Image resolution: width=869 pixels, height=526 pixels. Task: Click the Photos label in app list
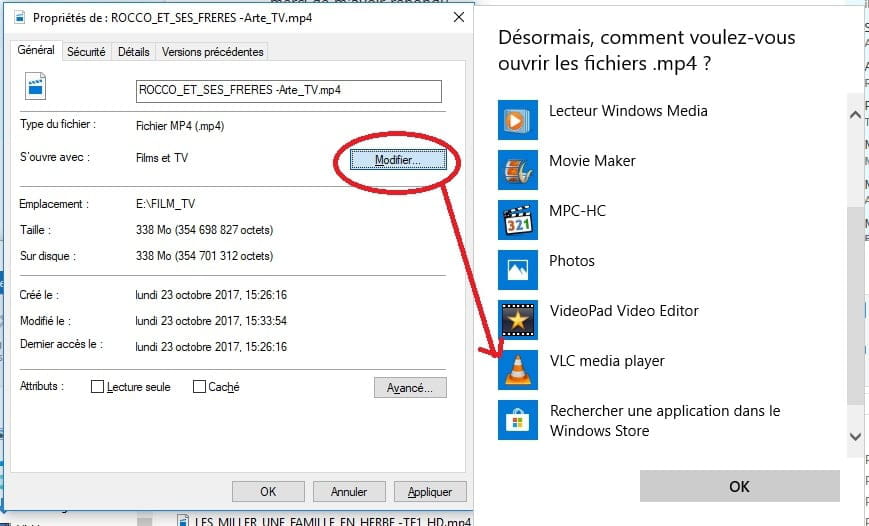(x=572, y=261)
